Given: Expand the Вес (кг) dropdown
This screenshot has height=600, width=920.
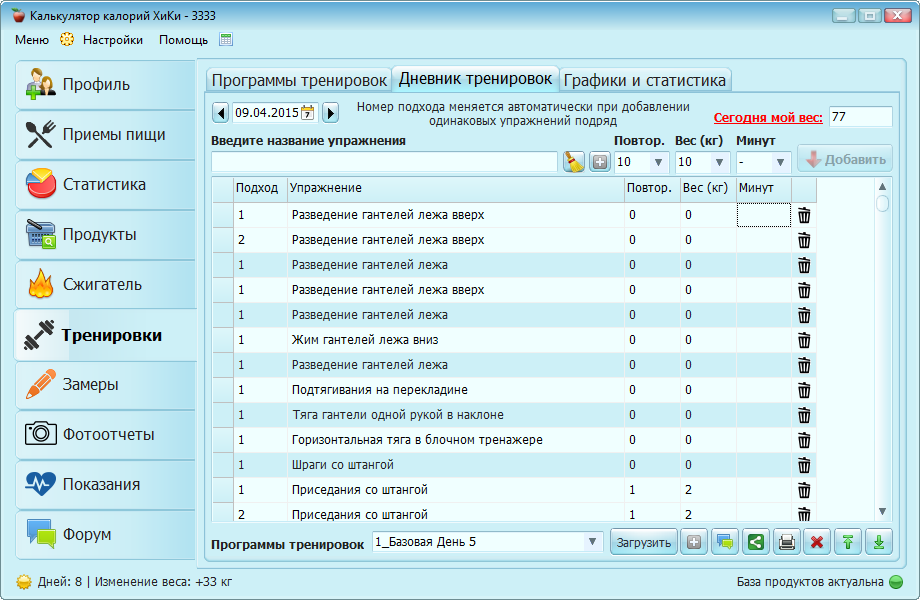Looking at the screenshot, I should (719, 162).
